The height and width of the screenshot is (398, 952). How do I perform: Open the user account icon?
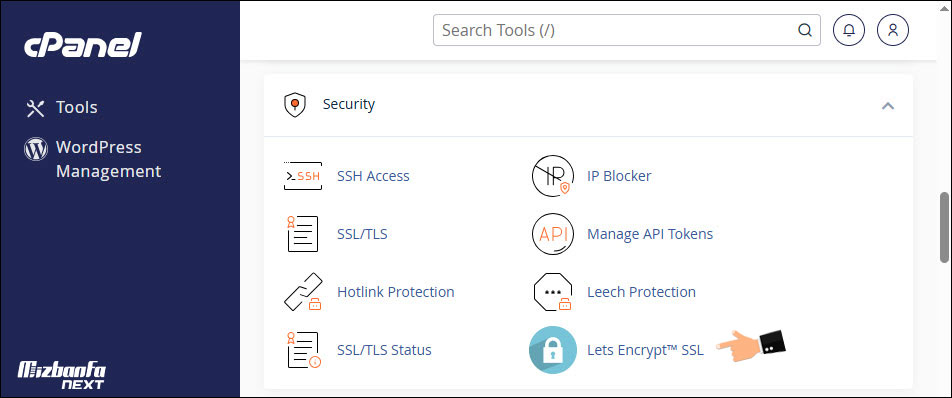point(892,30)
